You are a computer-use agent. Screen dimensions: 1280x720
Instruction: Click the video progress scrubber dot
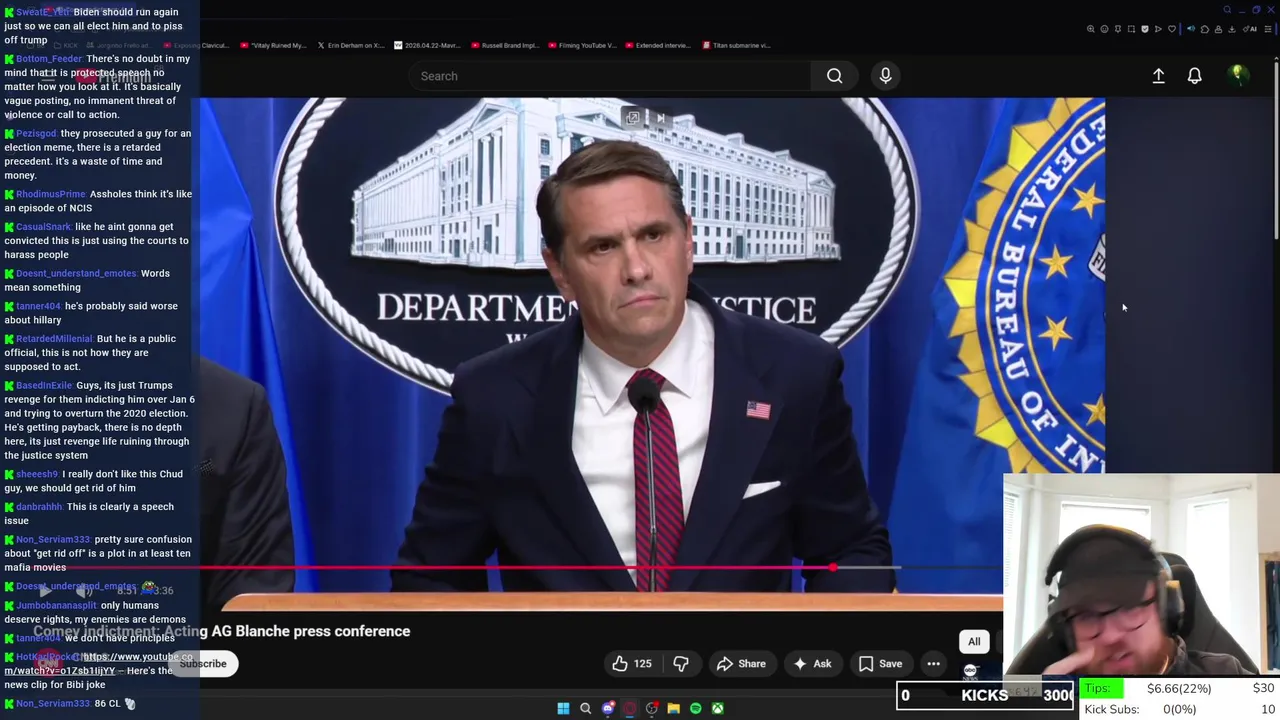tap(832, 567)
